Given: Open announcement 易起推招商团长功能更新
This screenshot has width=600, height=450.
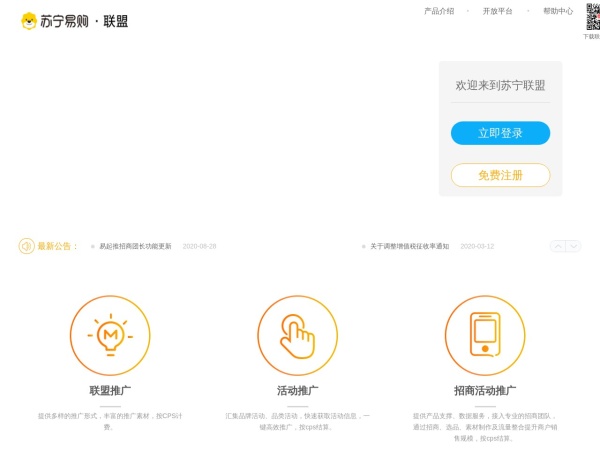Looking at the screenshot, I should 135,246.
